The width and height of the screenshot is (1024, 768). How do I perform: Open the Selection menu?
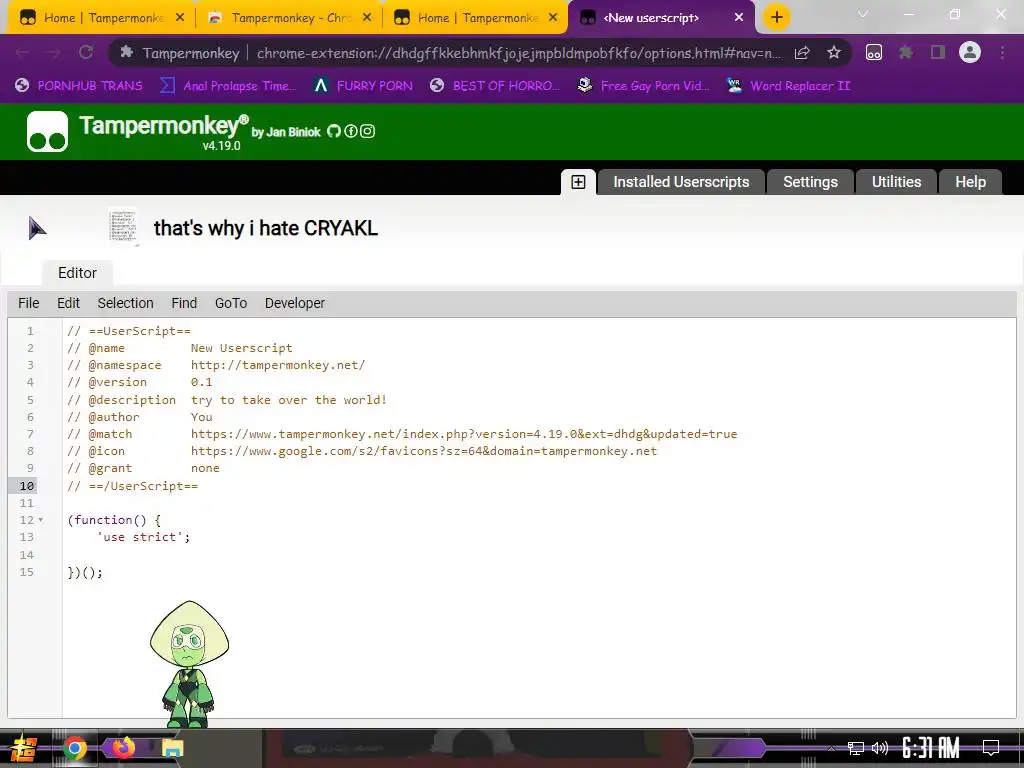(x=125, y=303)
